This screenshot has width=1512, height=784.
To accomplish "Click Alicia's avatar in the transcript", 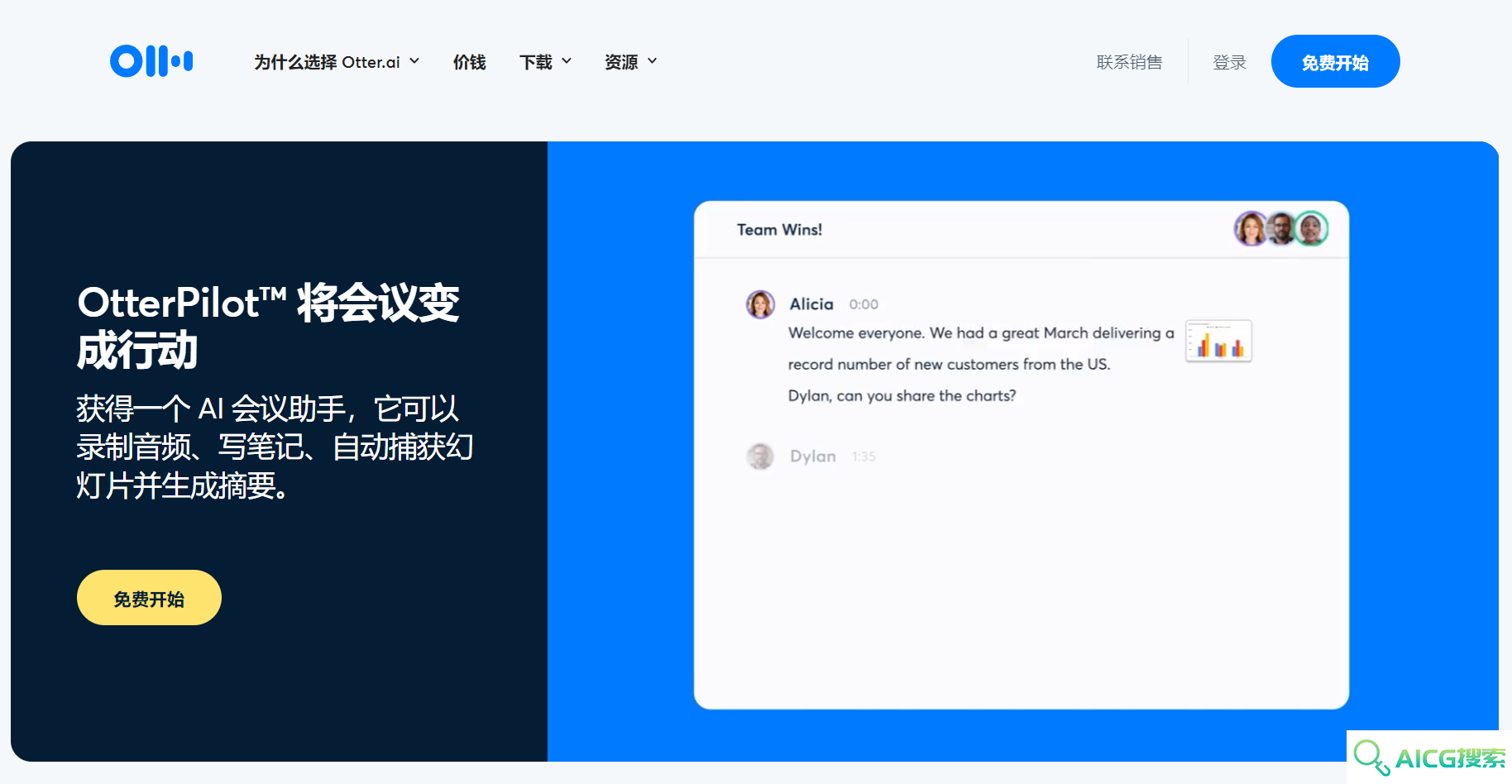I will (x=760, y=304).
